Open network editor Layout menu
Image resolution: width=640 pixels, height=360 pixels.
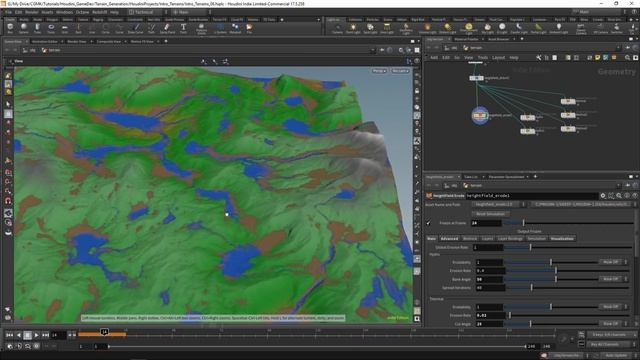click(x=498, y=58)
